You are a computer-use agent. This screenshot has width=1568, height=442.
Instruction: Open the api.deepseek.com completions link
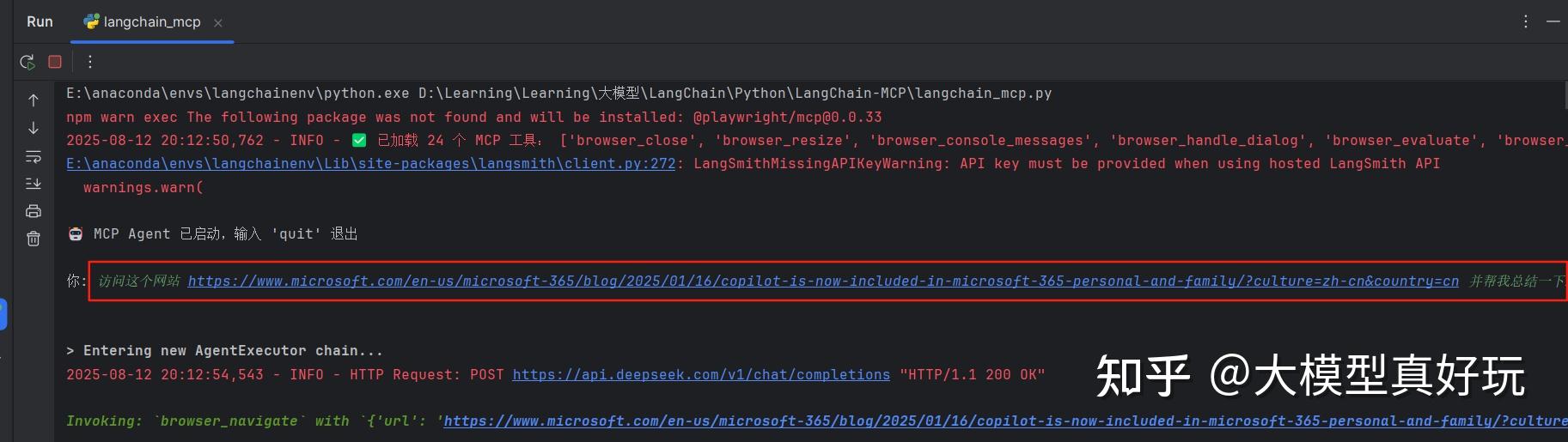701,375
